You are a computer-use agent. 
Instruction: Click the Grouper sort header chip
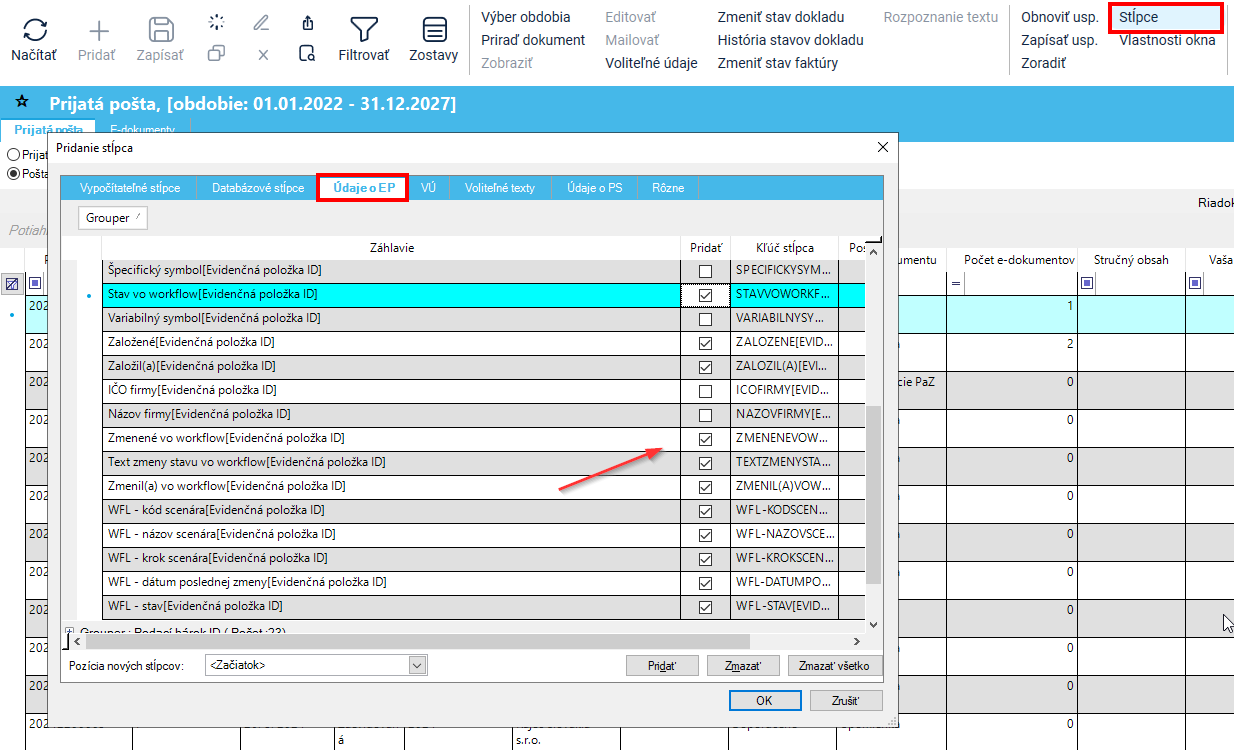(112, 218)
